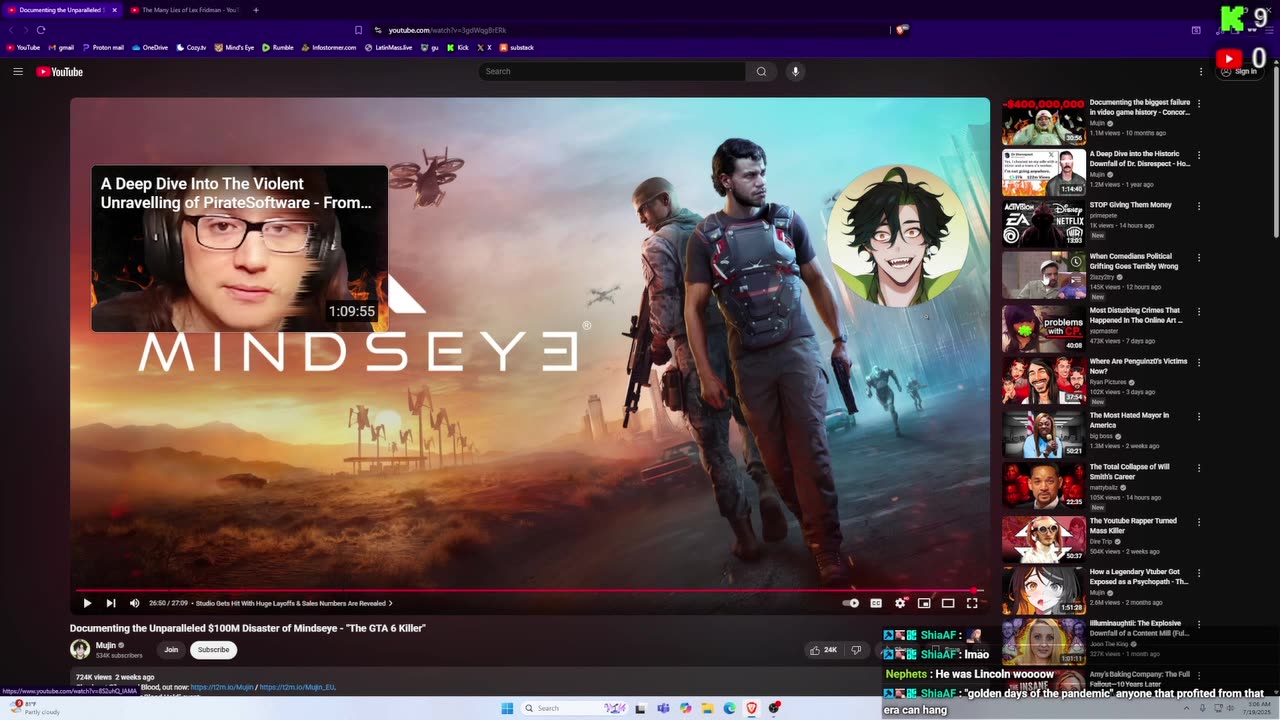Open the Mujin channel avatar

[80, 649]
